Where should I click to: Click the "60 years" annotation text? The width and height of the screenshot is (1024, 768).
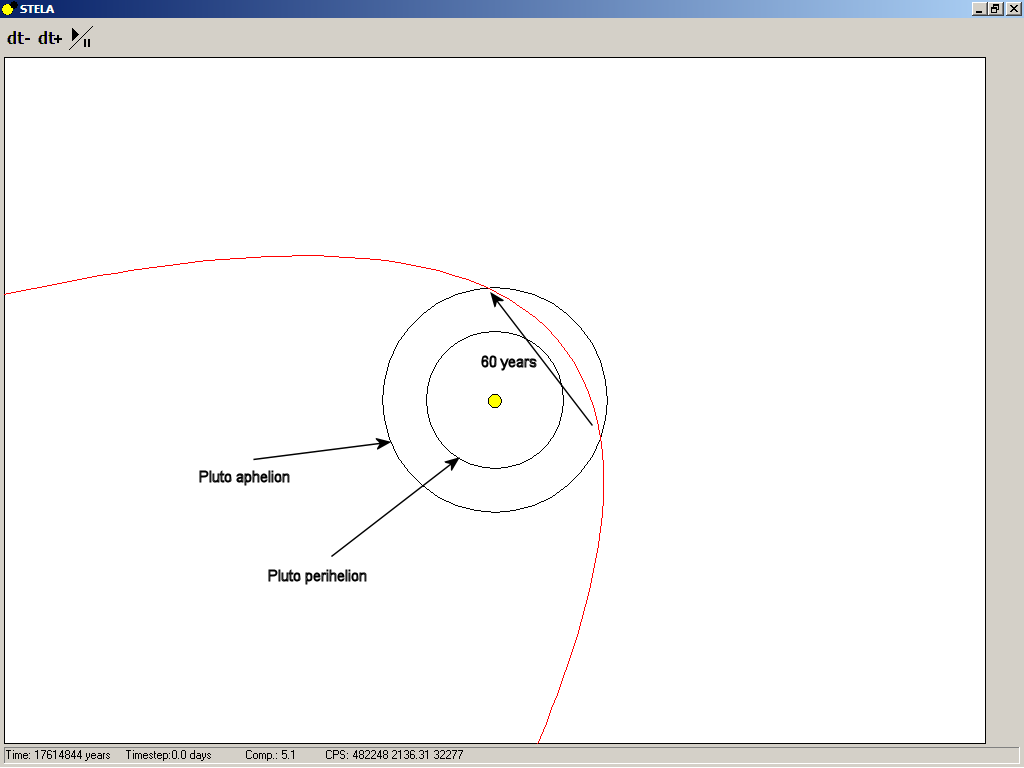[508, 362]
